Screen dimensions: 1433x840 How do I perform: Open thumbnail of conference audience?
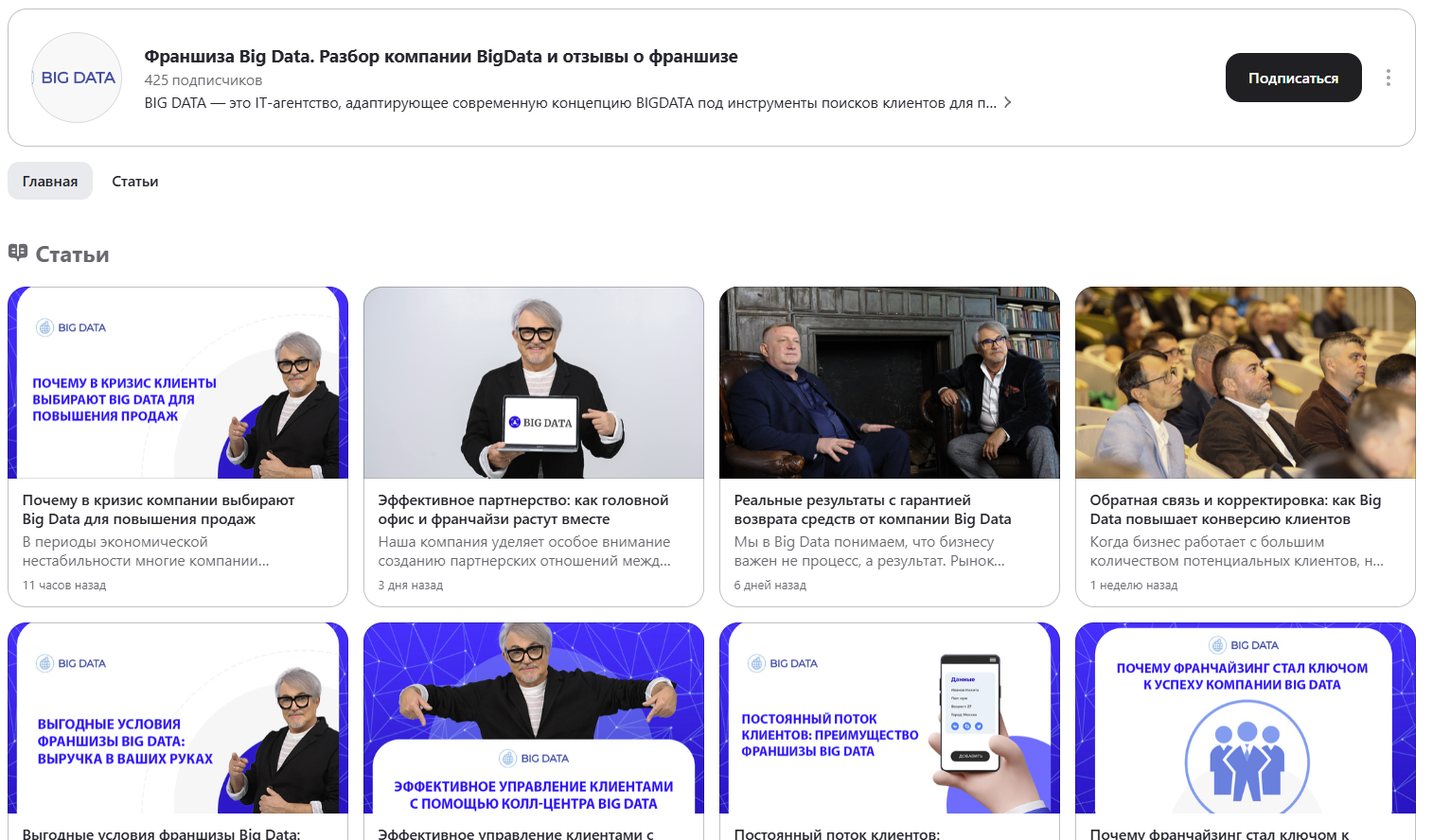point(1246,383)
